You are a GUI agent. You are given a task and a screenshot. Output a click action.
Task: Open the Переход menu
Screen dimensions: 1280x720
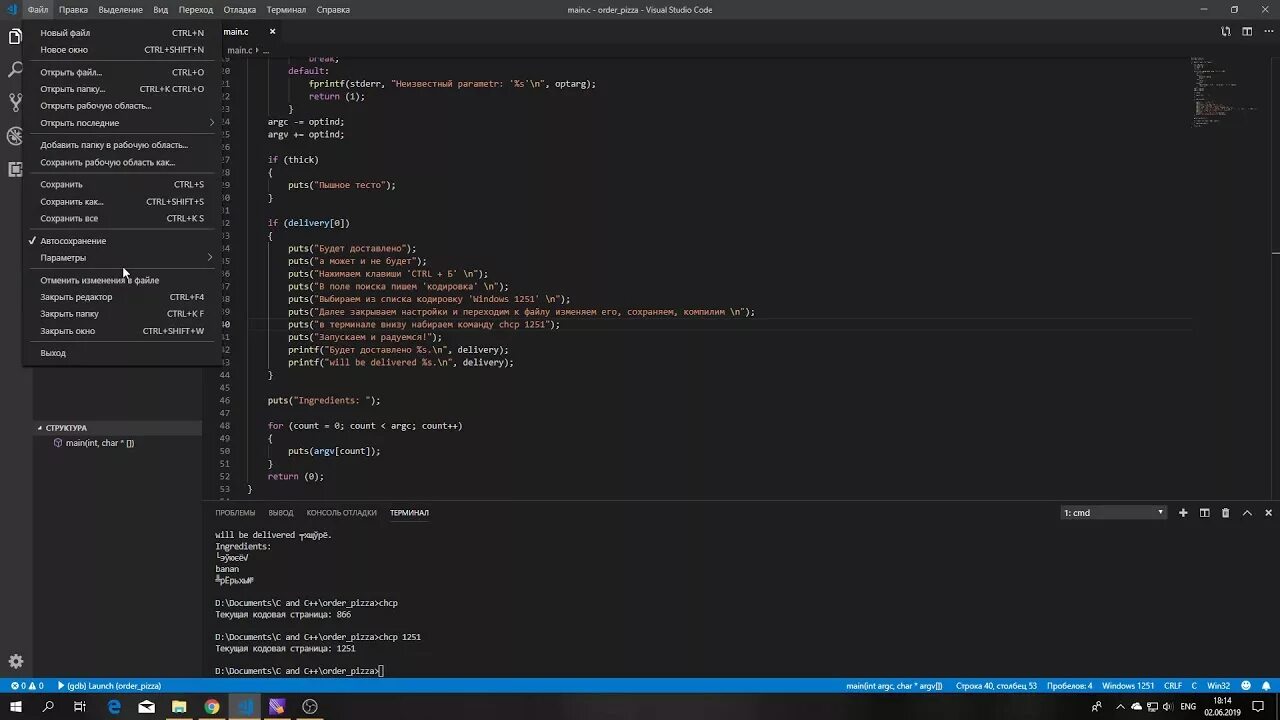pyautogui.click(x=196, y=10)
